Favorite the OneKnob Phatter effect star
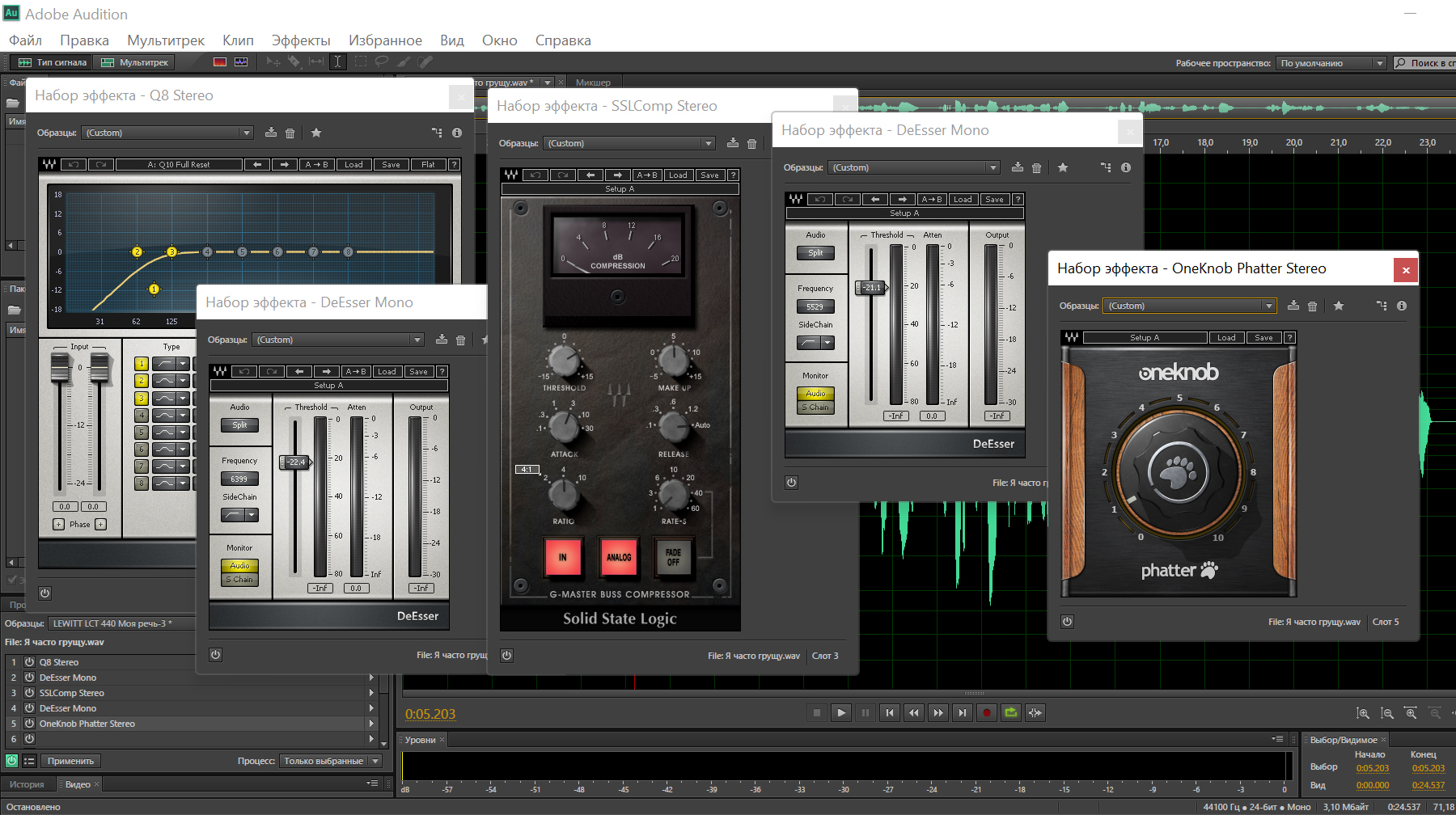This screenshot has height=815, width=1456. (x=1339, y=306)
